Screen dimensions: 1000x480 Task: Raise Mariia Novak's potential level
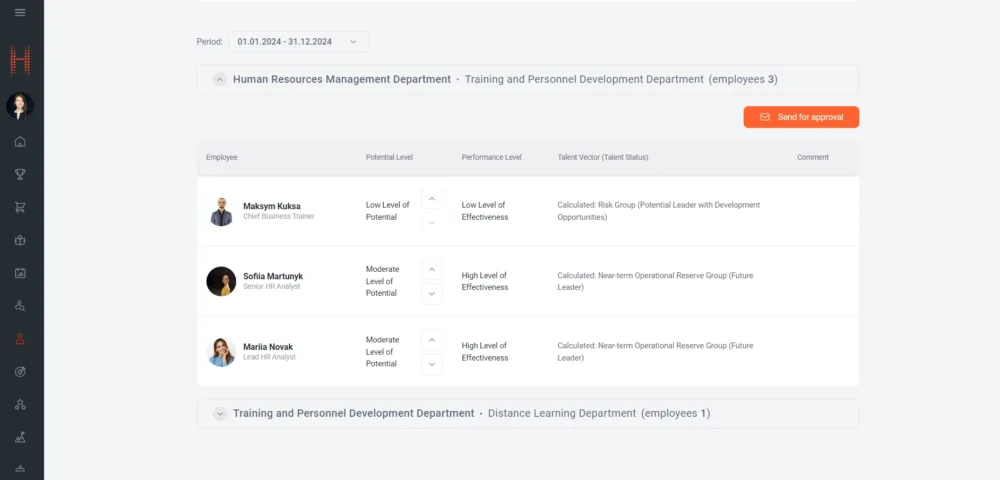click(432, 340)
